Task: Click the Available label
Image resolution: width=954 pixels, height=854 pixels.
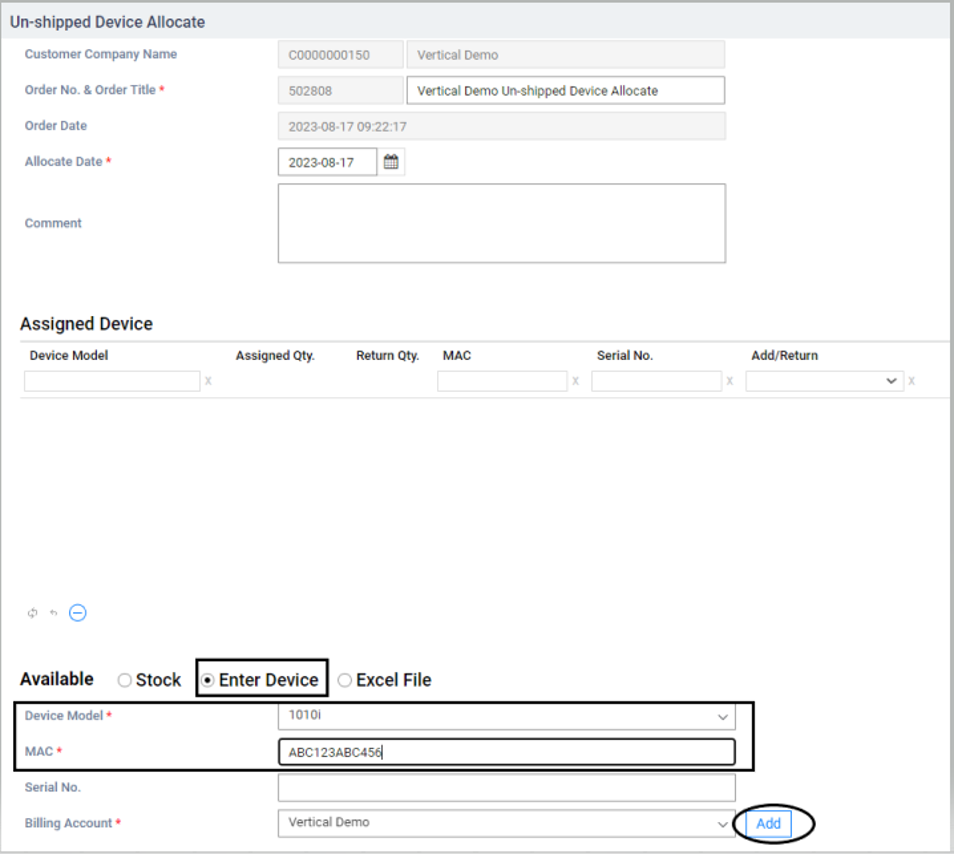Action: [57, 679]
